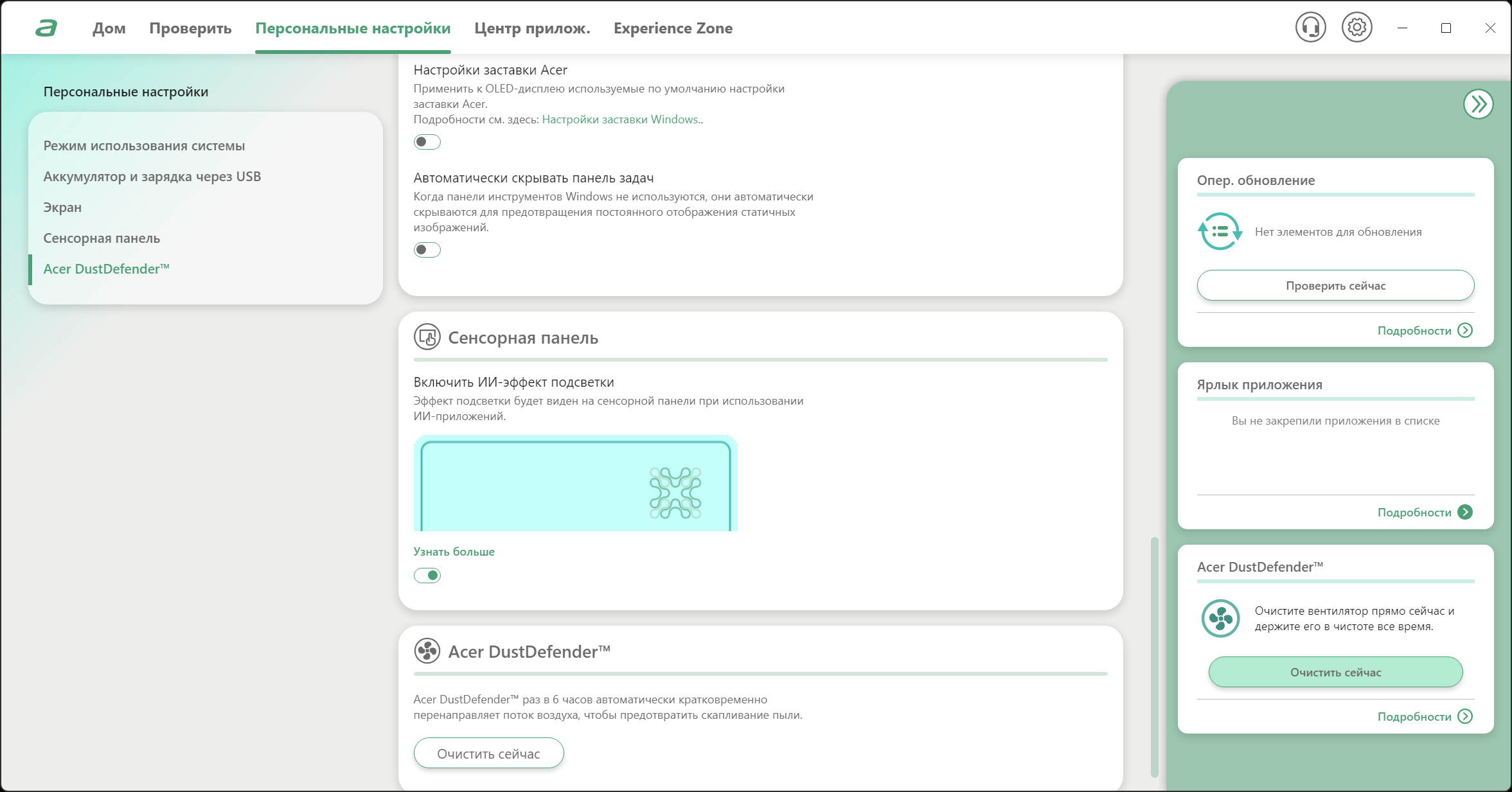Click the Acer logo icon

pos(46,28)
